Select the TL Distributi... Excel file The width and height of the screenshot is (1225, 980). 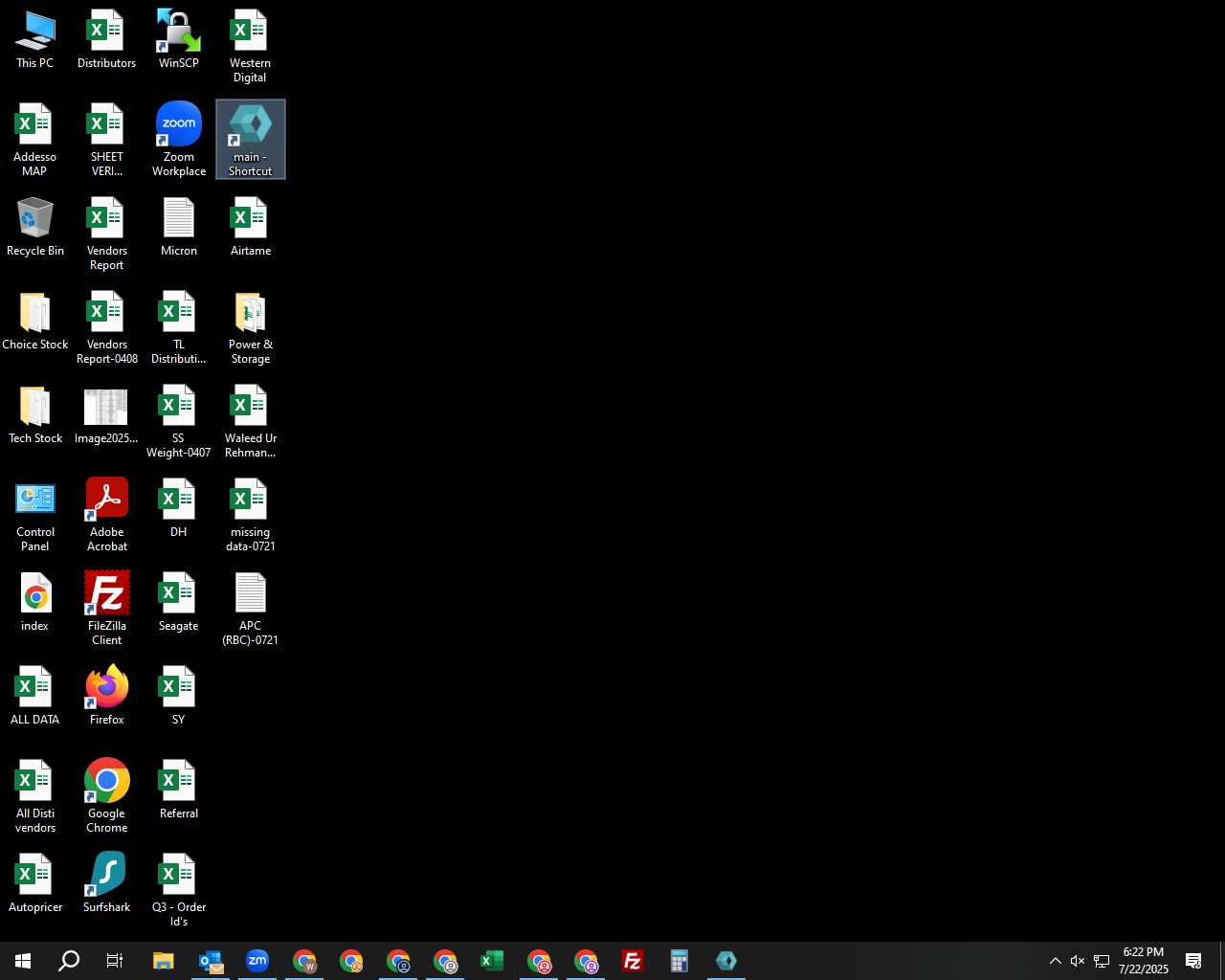179,328
